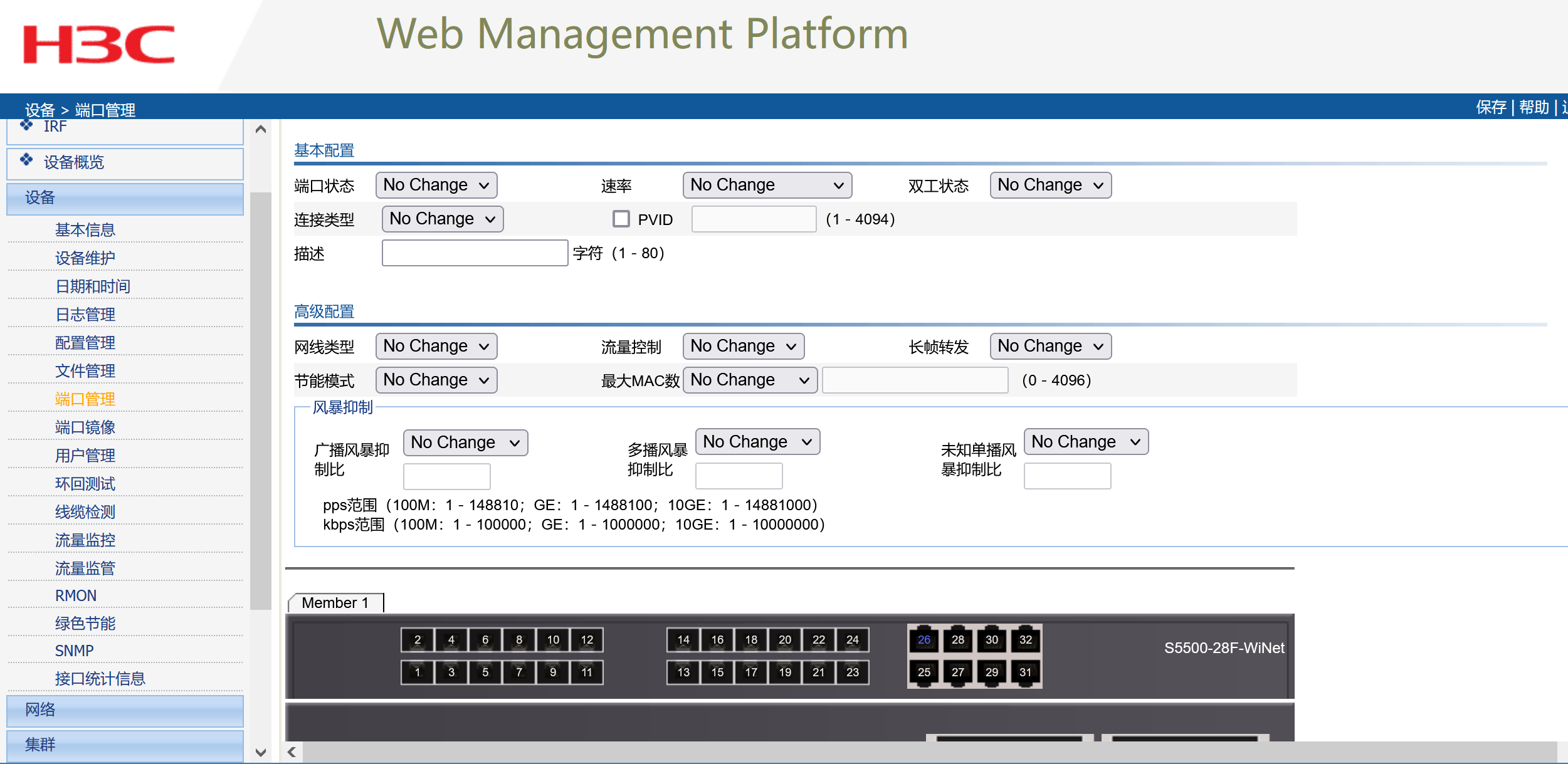Open the 端口镜像 page link
The width and height of the screenshot is (1568, 764).
[85, 427]
